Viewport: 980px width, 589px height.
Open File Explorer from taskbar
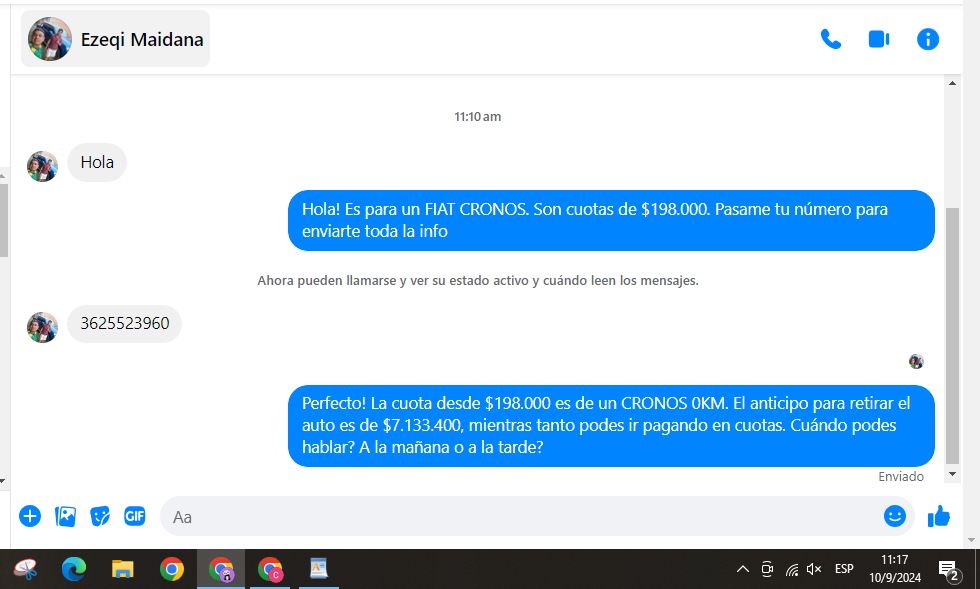(122, 569)
